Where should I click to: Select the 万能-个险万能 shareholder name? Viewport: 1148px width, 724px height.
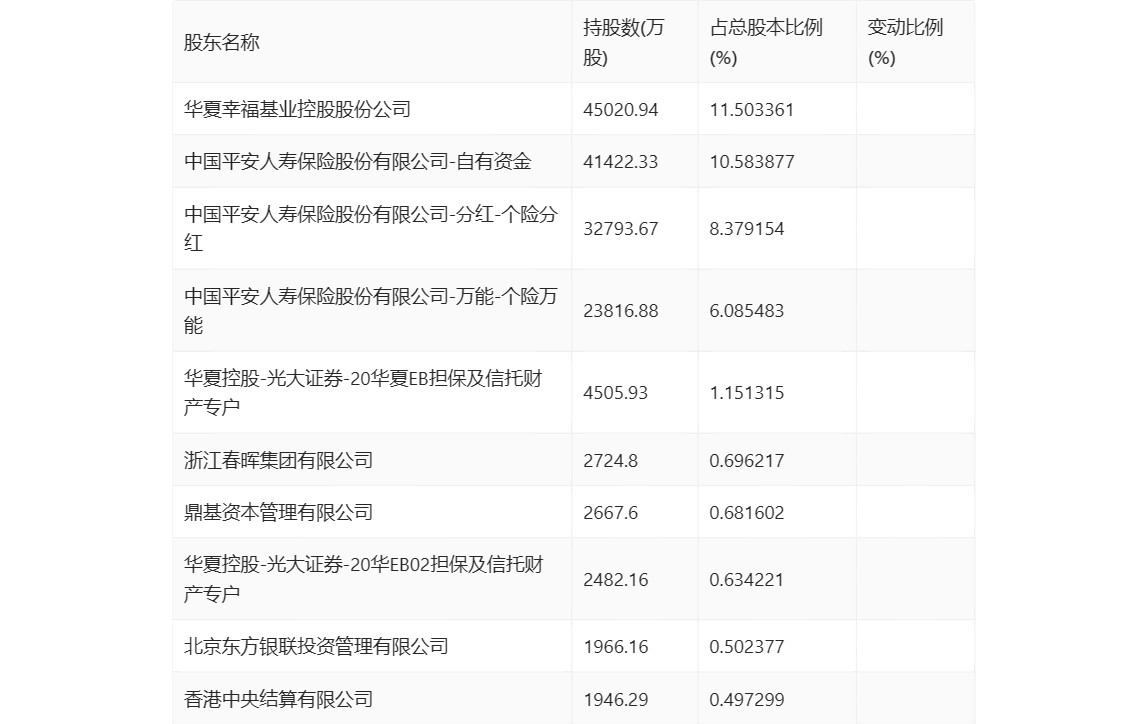370,310
